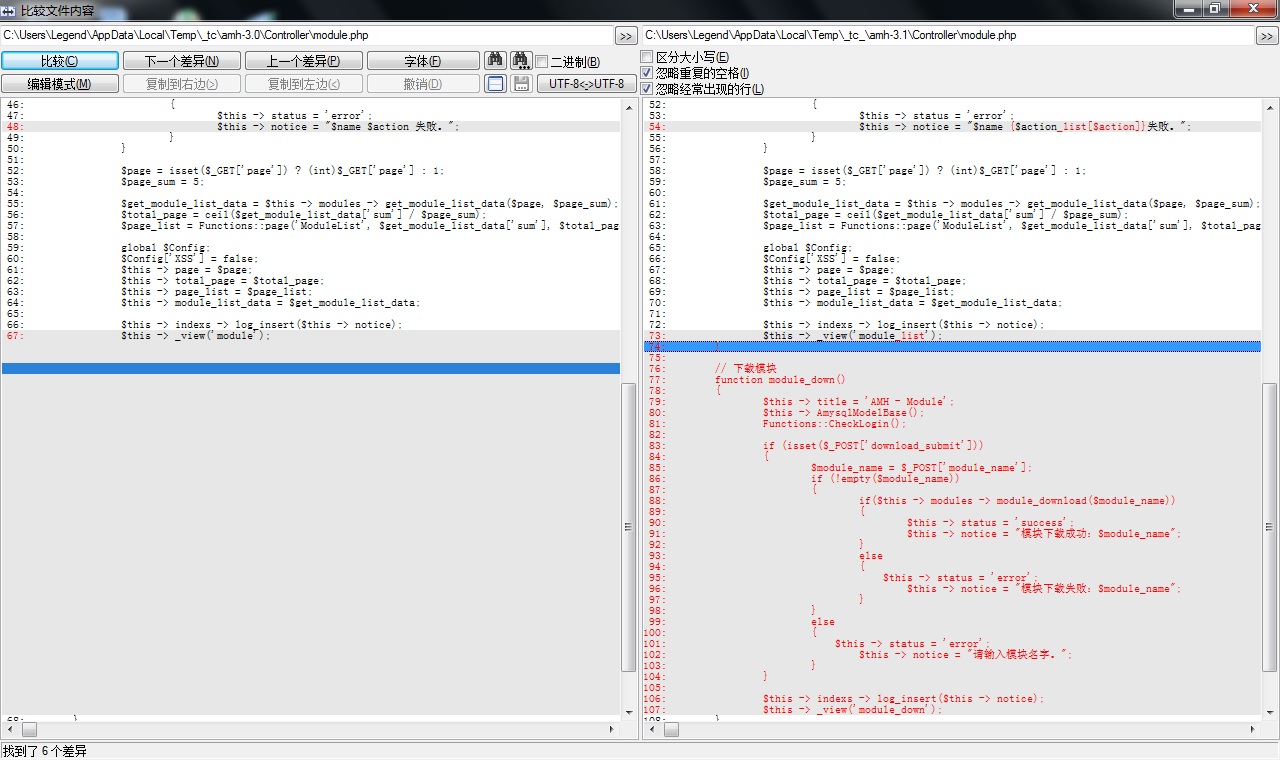Click the greyed save floppy icon

click(x=521, y=84)
